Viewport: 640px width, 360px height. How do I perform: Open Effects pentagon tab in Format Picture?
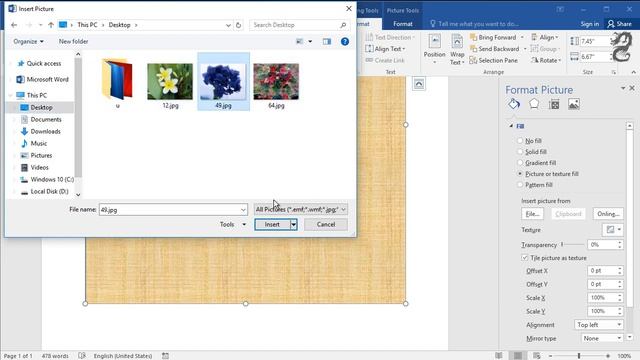point(534,104)
